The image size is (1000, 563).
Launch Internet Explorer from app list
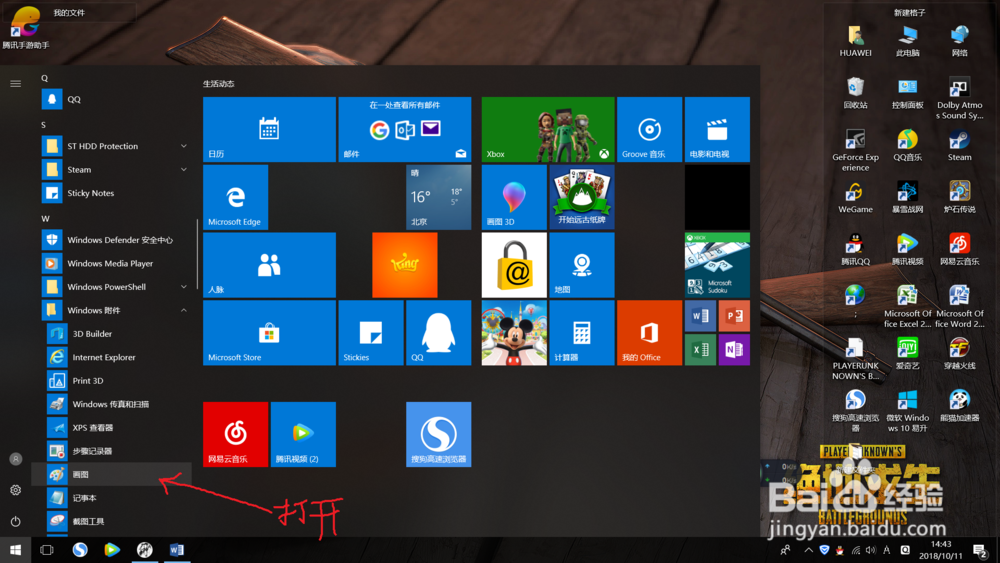click(x=112, y=357)
